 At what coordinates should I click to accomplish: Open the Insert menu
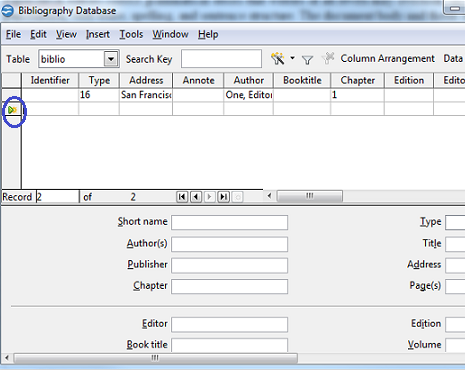[98, 34]
